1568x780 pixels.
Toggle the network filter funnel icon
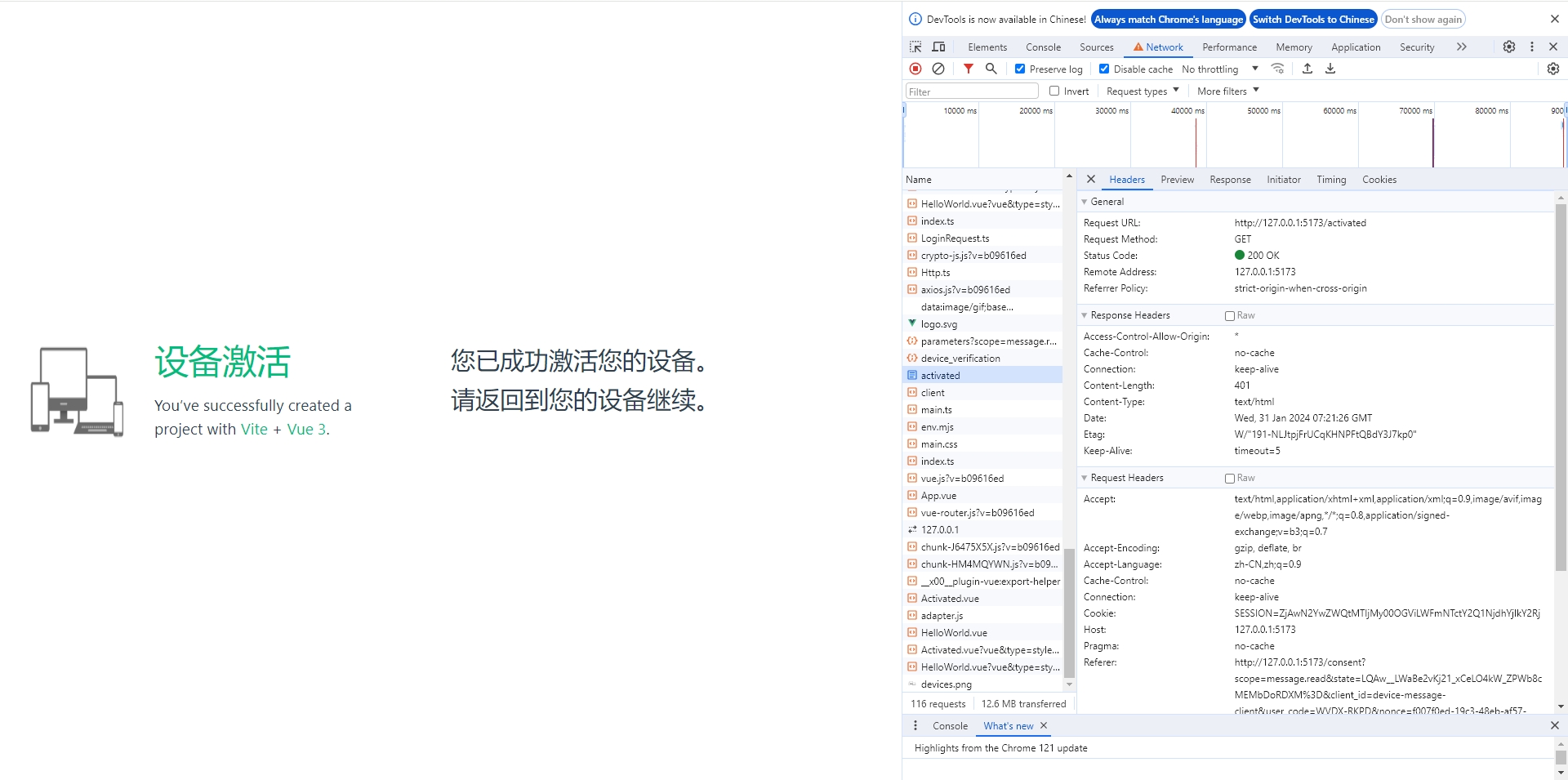pyautogui.click(x=968, y=69)
